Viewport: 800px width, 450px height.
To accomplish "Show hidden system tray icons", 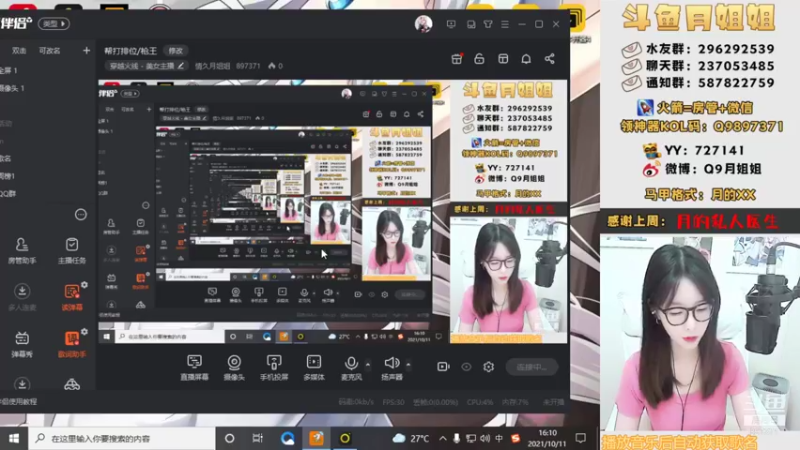I will click(x=442, y=438).
